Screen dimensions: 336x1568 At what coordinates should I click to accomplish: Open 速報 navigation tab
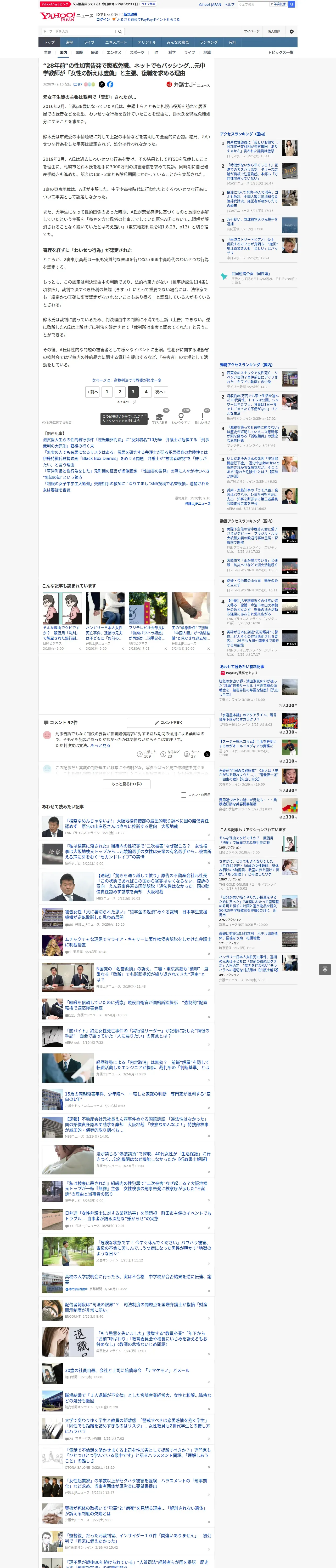pos(69,43)
